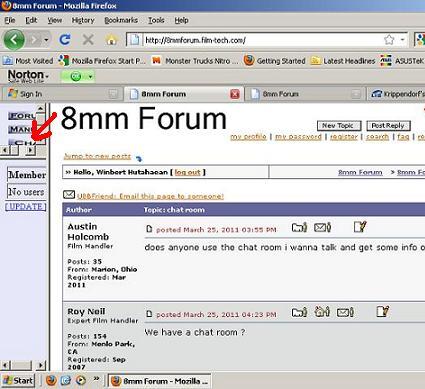Go back with the green back arrow
Image resolution: width=425 pixels, height=389 pixels.
tap(14, 40)
